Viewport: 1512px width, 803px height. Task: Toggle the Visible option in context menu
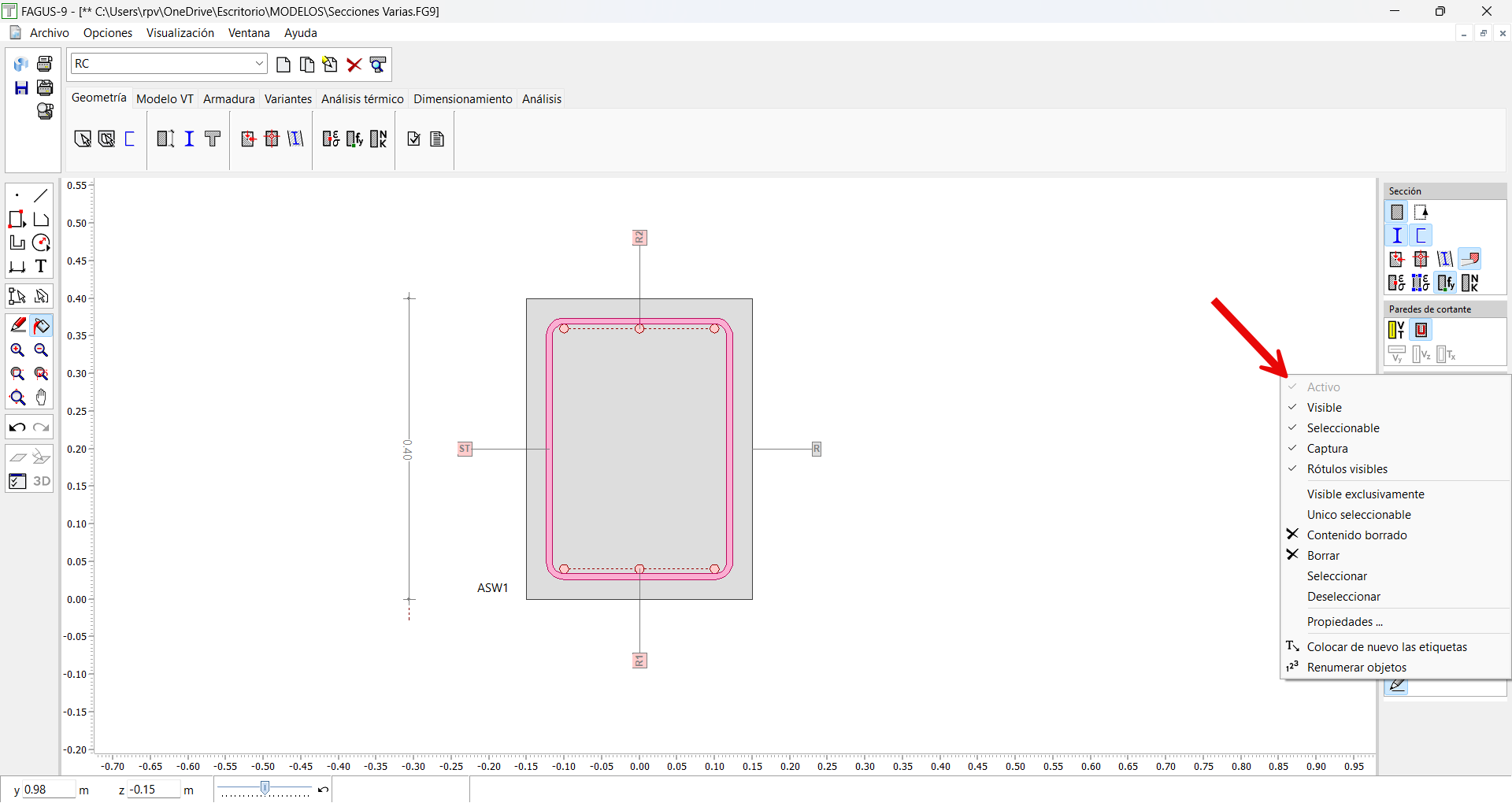1325,408
